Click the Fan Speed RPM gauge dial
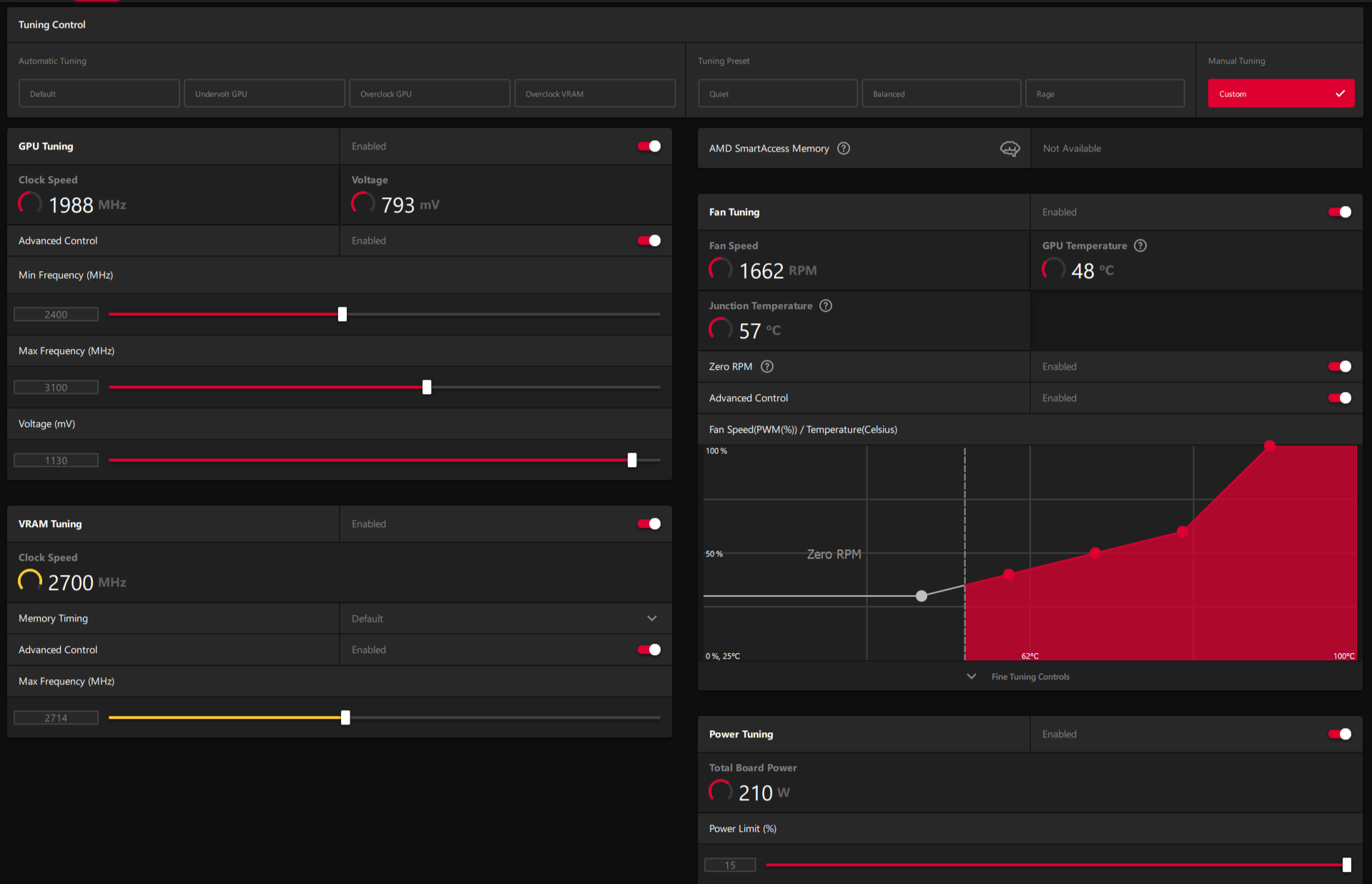This screenshot has height=884, width=1372. click(x=720, y=269)
